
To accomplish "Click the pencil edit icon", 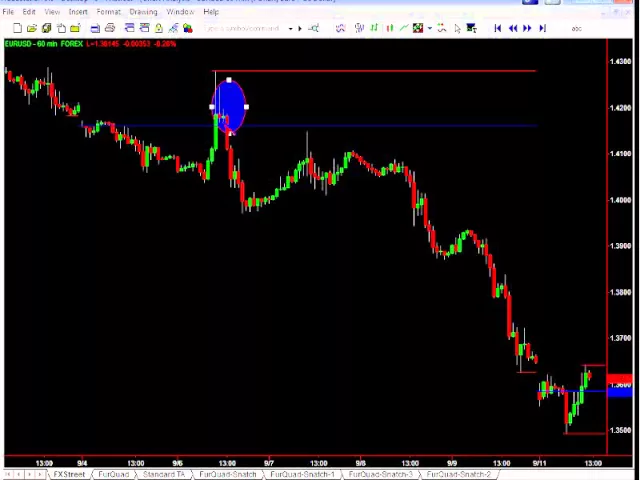I will 173,28.
